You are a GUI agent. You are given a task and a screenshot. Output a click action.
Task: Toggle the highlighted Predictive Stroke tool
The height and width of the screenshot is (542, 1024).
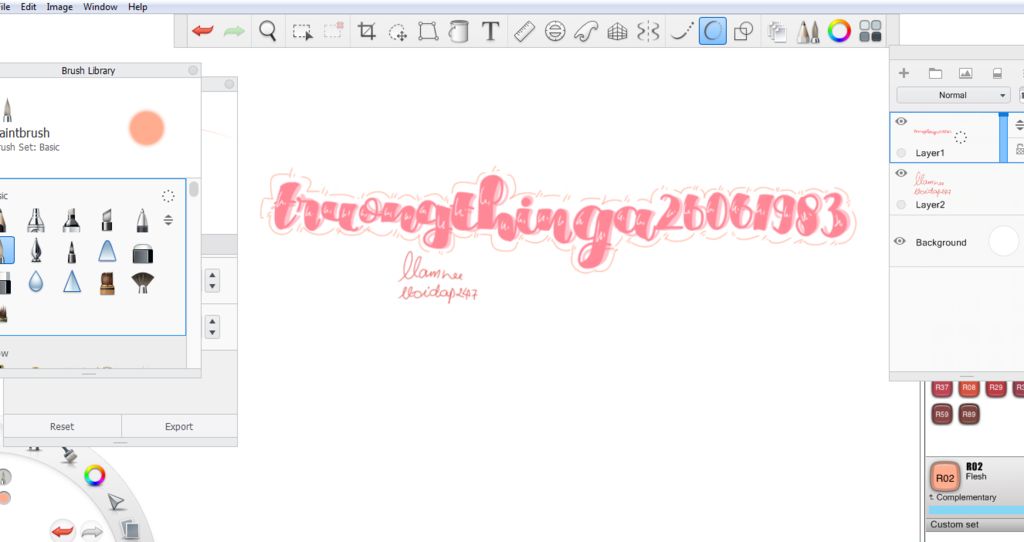click(712, 31)
